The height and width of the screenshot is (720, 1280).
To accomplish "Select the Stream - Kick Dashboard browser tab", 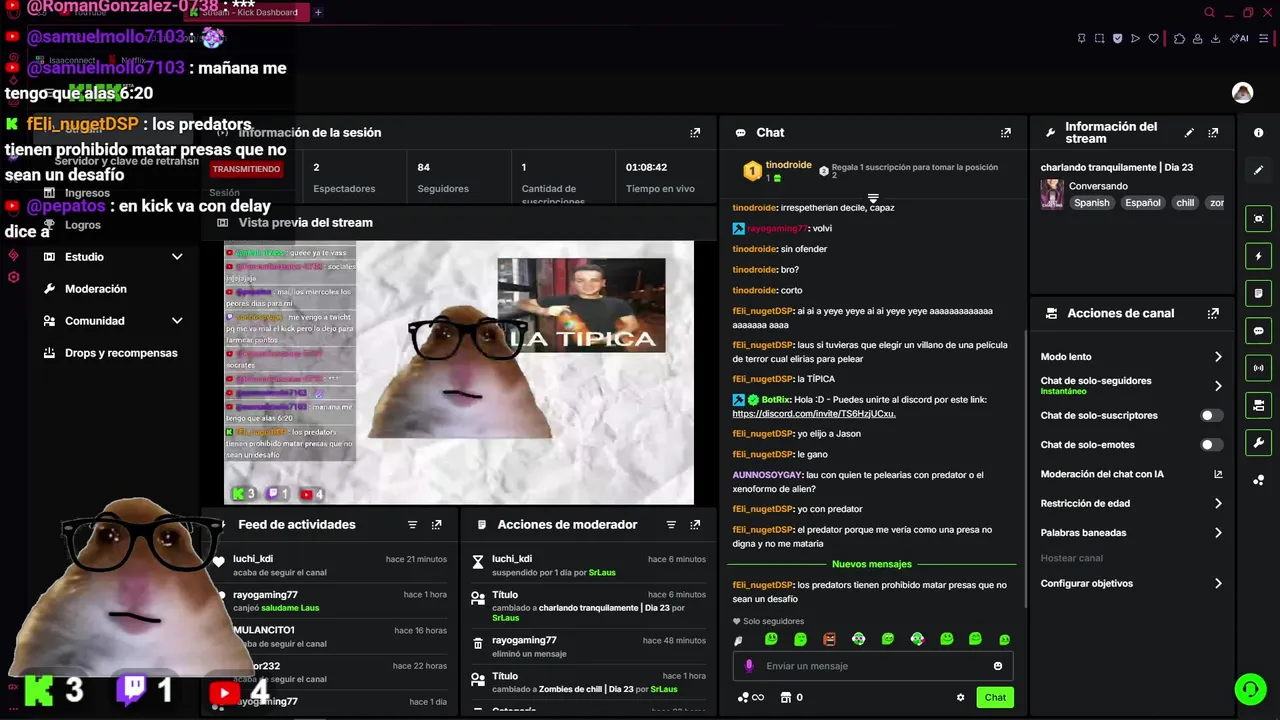I will pyautogui.click(x=248, y=12).
